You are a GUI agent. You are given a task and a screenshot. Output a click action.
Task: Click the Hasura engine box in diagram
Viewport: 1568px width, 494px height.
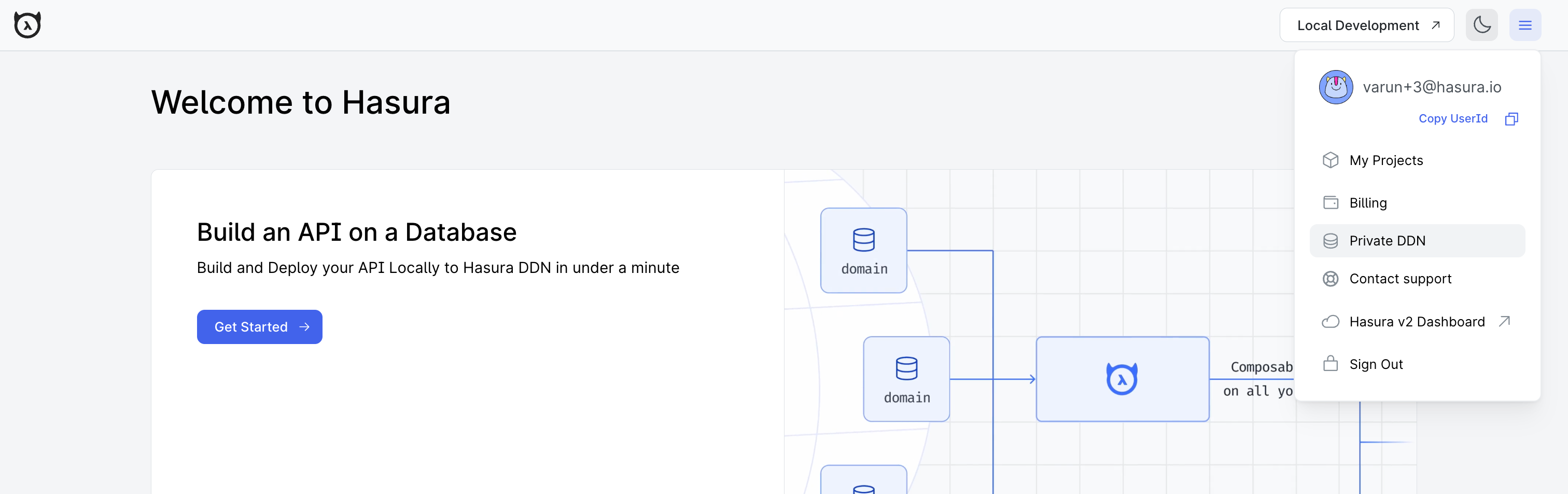1122,379
